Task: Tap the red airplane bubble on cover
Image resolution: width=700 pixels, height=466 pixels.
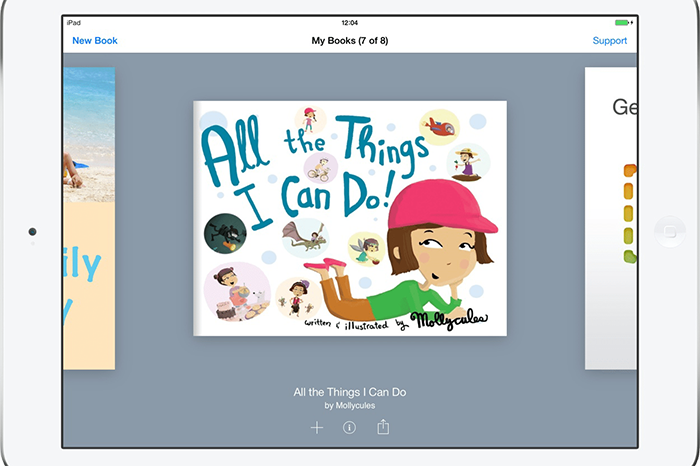Action: pos(439,127)
